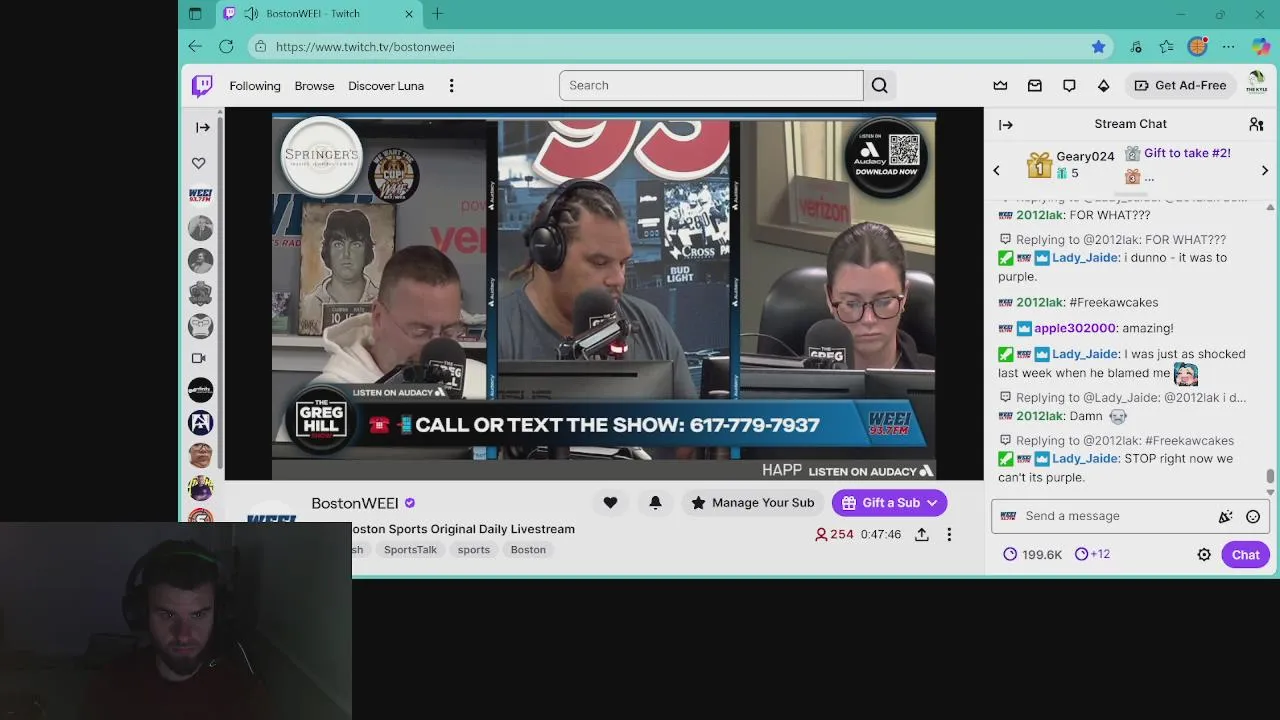The width and height of the screenshot is (1280, 720).
Task: Open a new browser tab
Action: [437, 14]
